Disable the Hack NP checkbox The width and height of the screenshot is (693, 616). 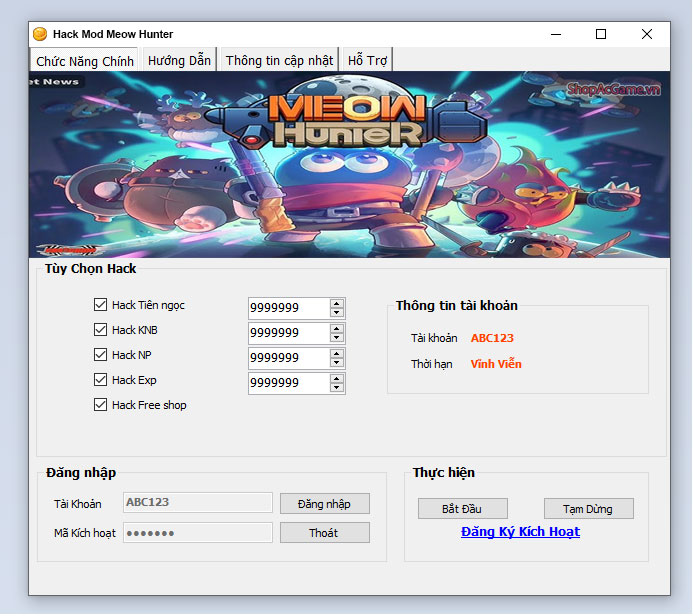[x=100, y=354]
